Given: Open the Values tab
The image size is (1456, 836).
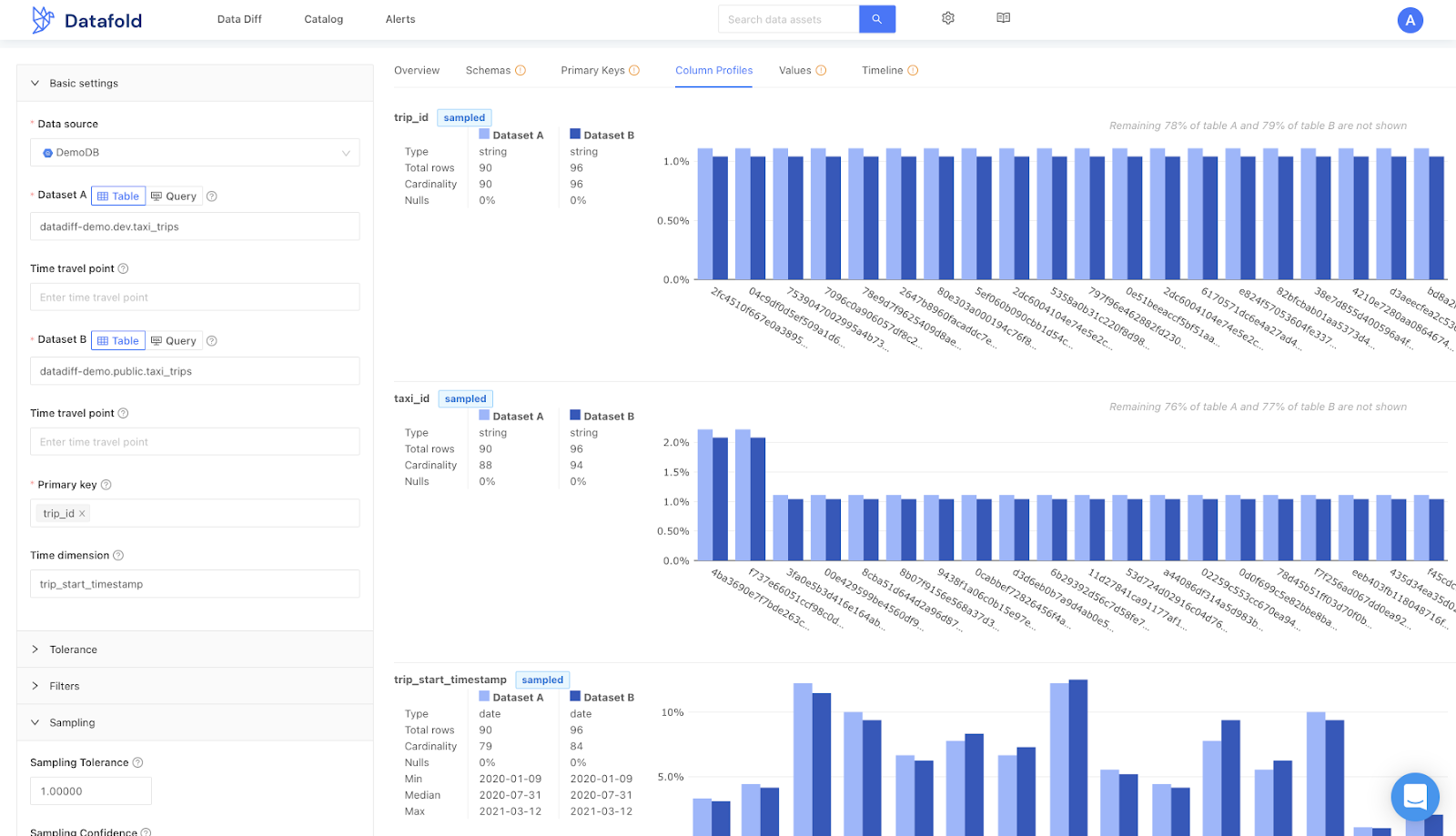Looking at the screenshot, I should (803, 70).
